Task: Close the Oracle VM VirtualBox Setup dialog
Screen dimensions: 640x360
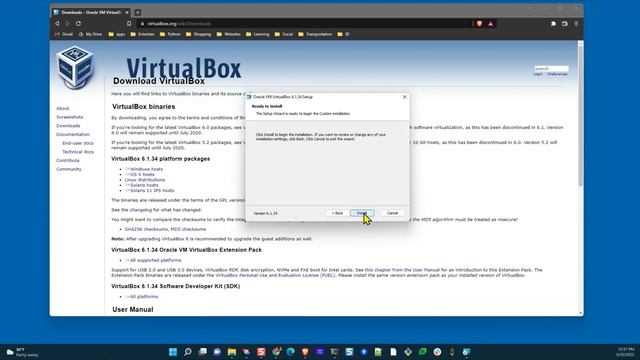Action: point(404,97)
